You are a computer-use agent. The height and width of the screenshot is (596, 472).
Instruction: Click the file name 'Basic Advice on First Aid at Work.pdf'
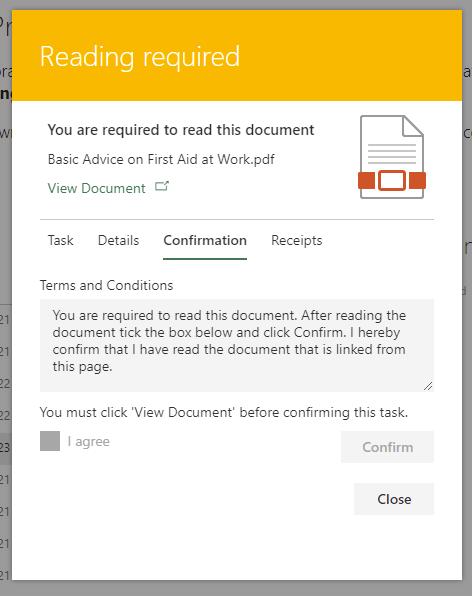161,159
